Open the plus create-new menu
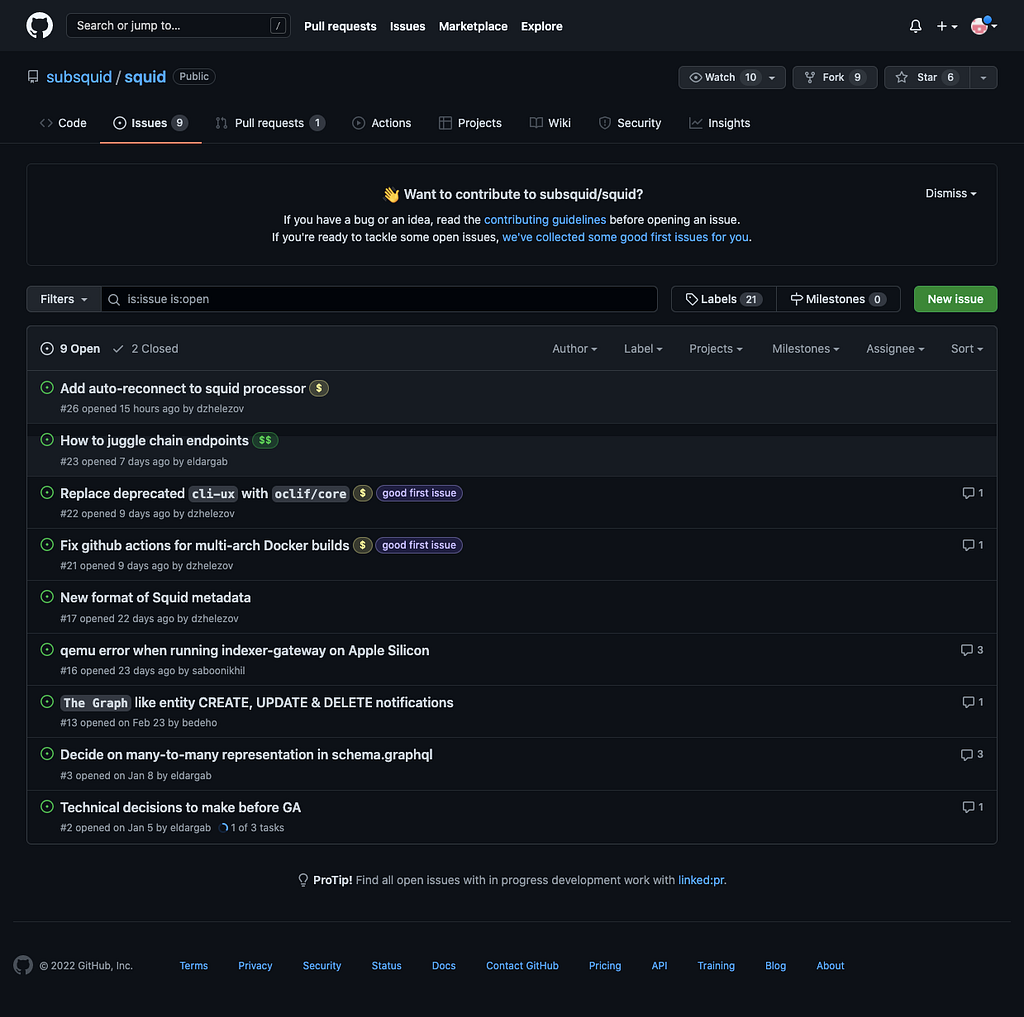 [946, 26]
